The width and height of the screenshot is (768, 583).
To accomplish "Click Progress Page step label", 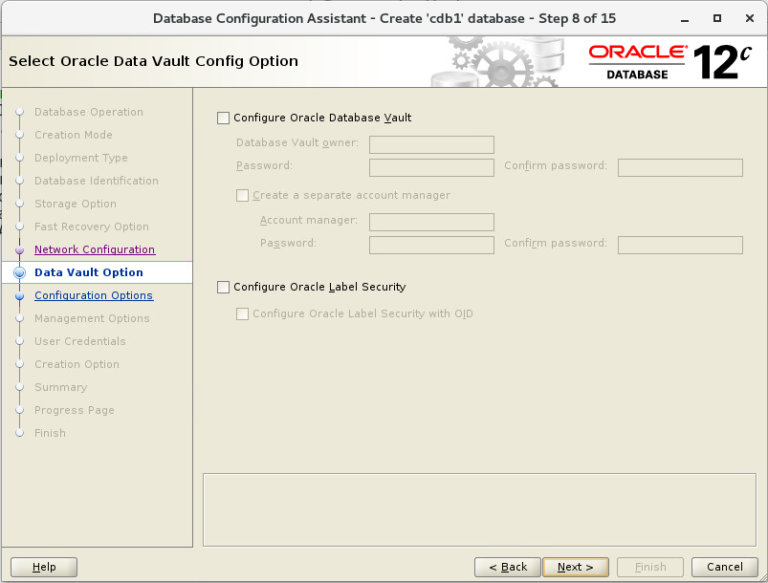I will pyautogui.click(x=74, y=410).
